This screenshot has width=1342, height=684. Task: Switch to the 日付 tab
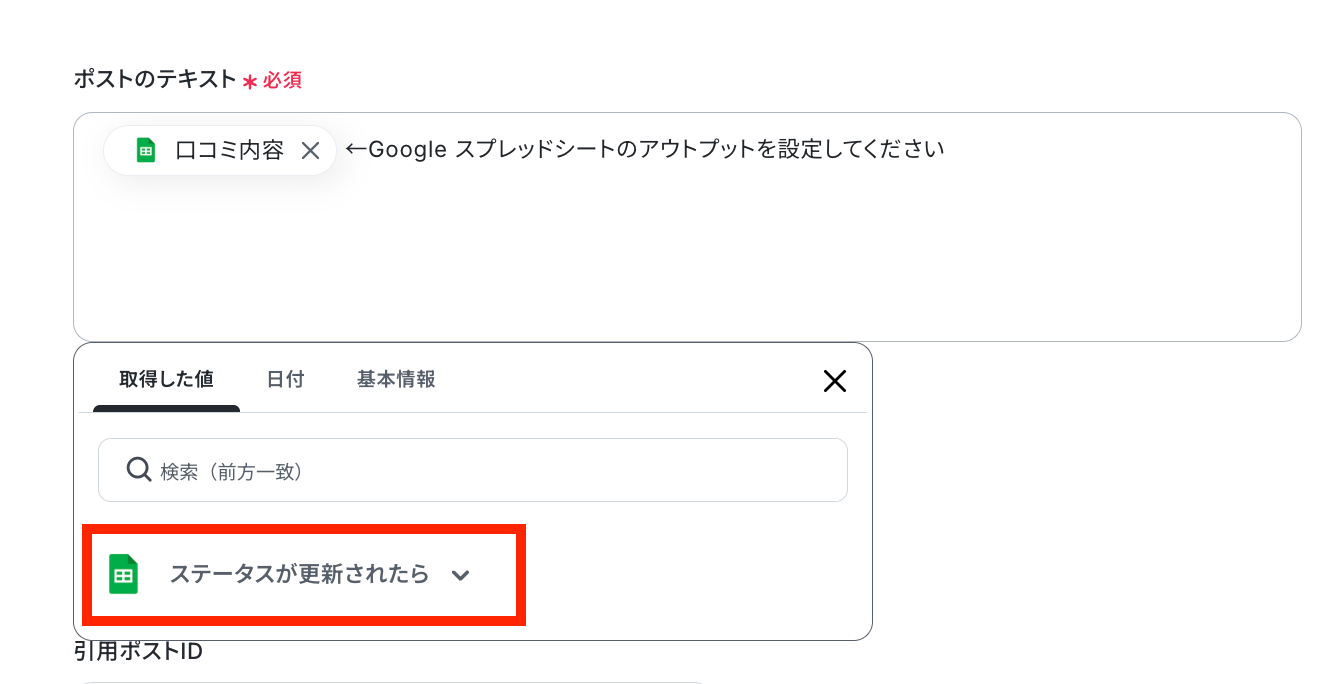[x=285, y=379]
